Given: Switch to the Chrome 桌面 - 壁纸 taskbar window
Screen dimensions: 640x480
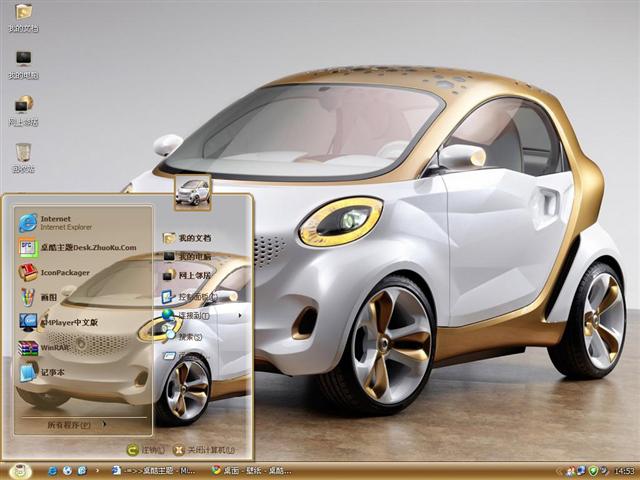Looking at the screenshot, I should click(252, 471).
